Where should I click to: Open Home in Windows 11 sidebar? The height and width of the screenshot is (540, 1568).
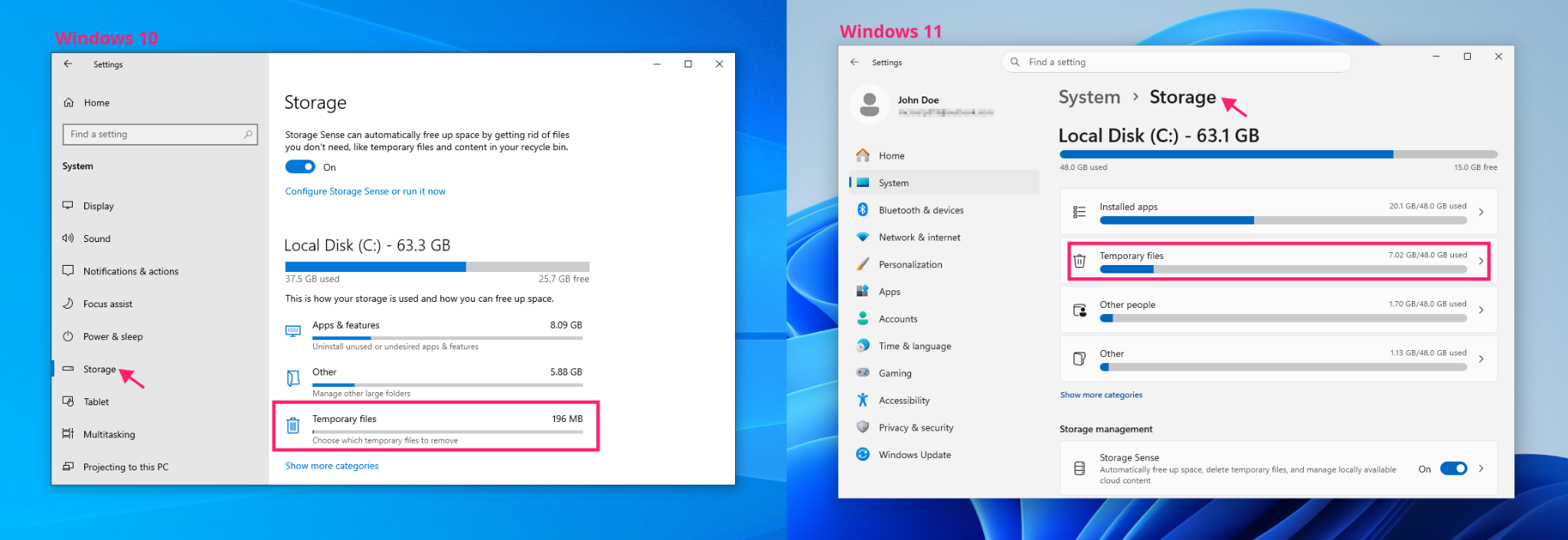942,155
